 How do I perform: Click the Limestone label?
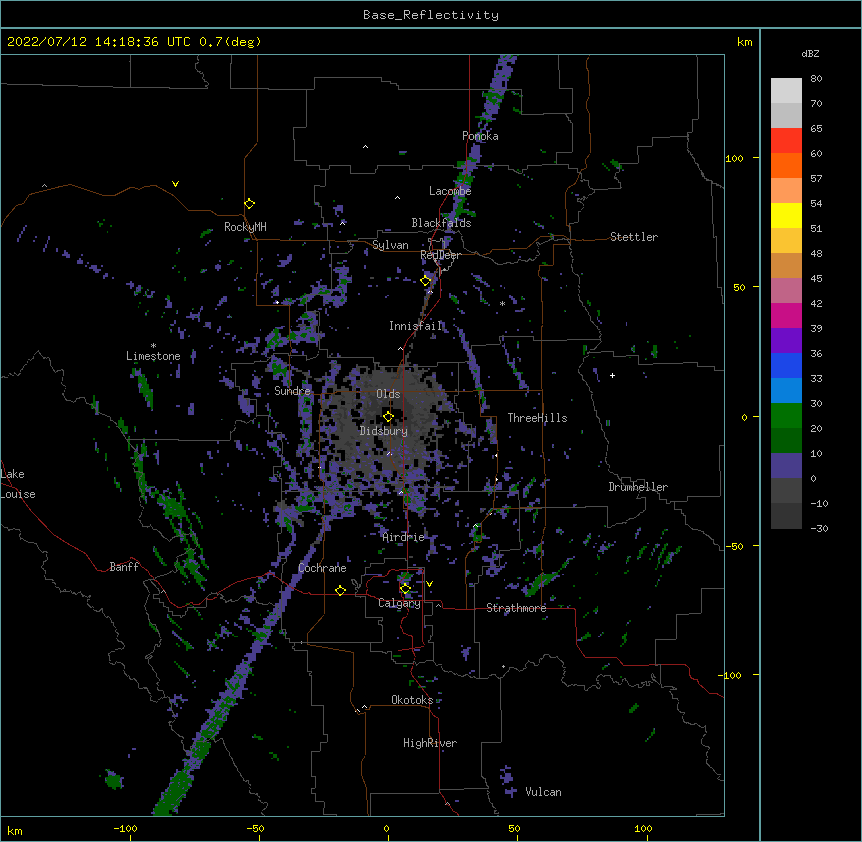(153, 356)
